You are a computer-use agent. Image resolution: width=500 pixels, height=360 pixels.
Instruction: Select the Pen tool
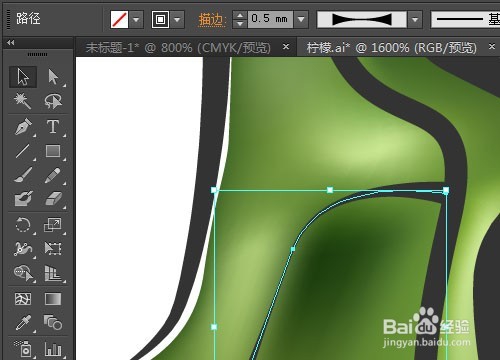(x=23, y=127)
